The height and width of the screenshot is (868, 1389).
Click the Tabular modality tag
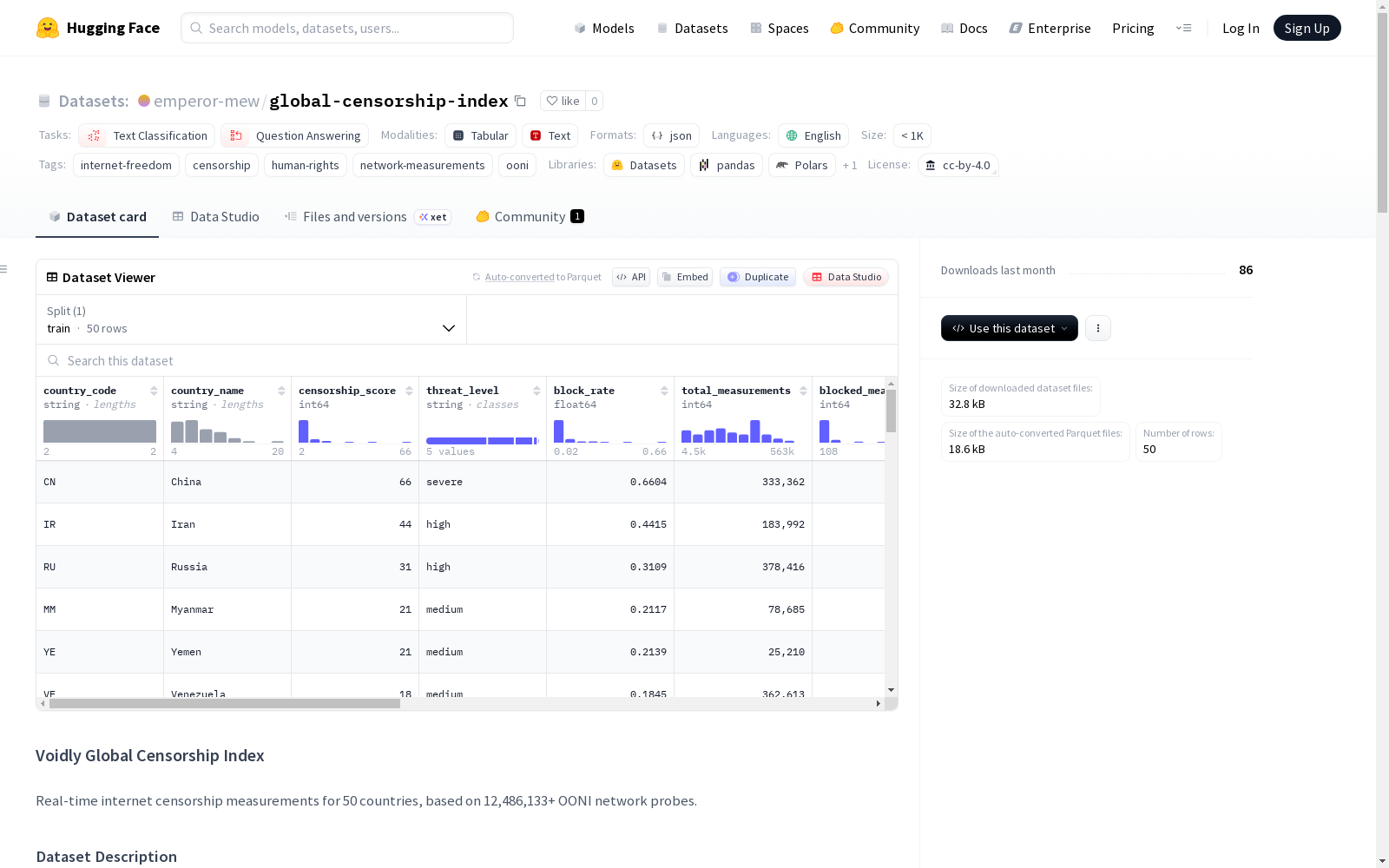[x=481, y=135]
